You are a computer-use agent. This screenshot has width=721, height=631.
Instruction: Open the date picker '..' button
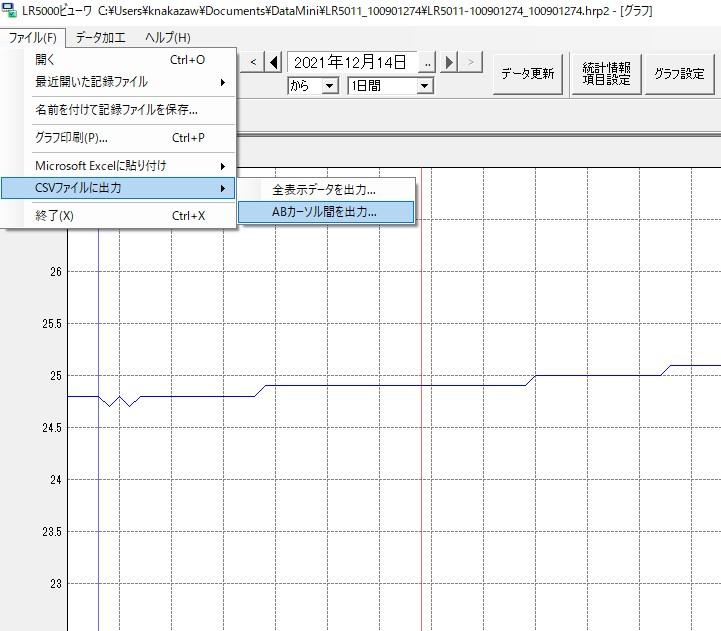428,63
